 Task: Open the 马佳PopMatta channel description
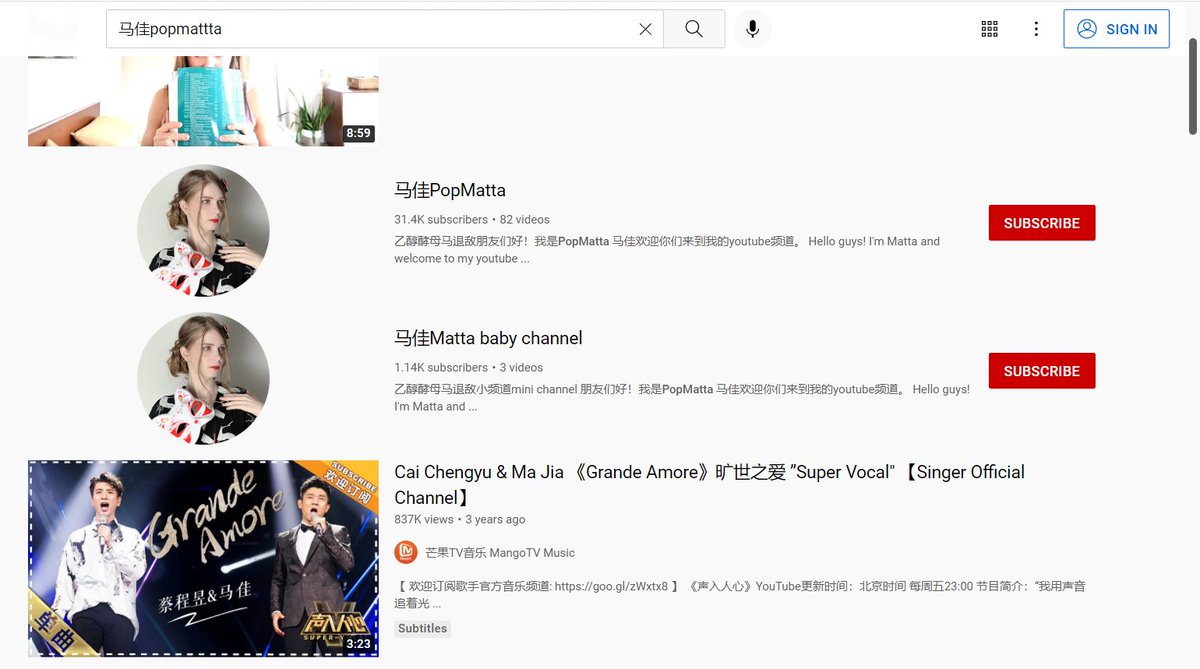(667, 250)
